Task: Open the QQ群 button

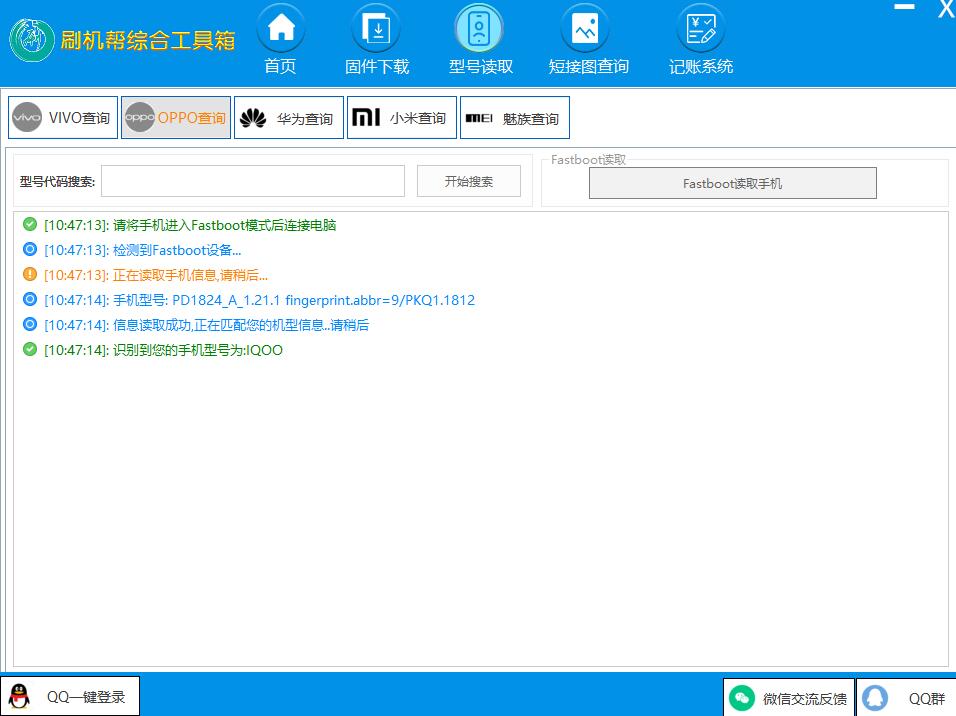Action: [x=905, y=698]
